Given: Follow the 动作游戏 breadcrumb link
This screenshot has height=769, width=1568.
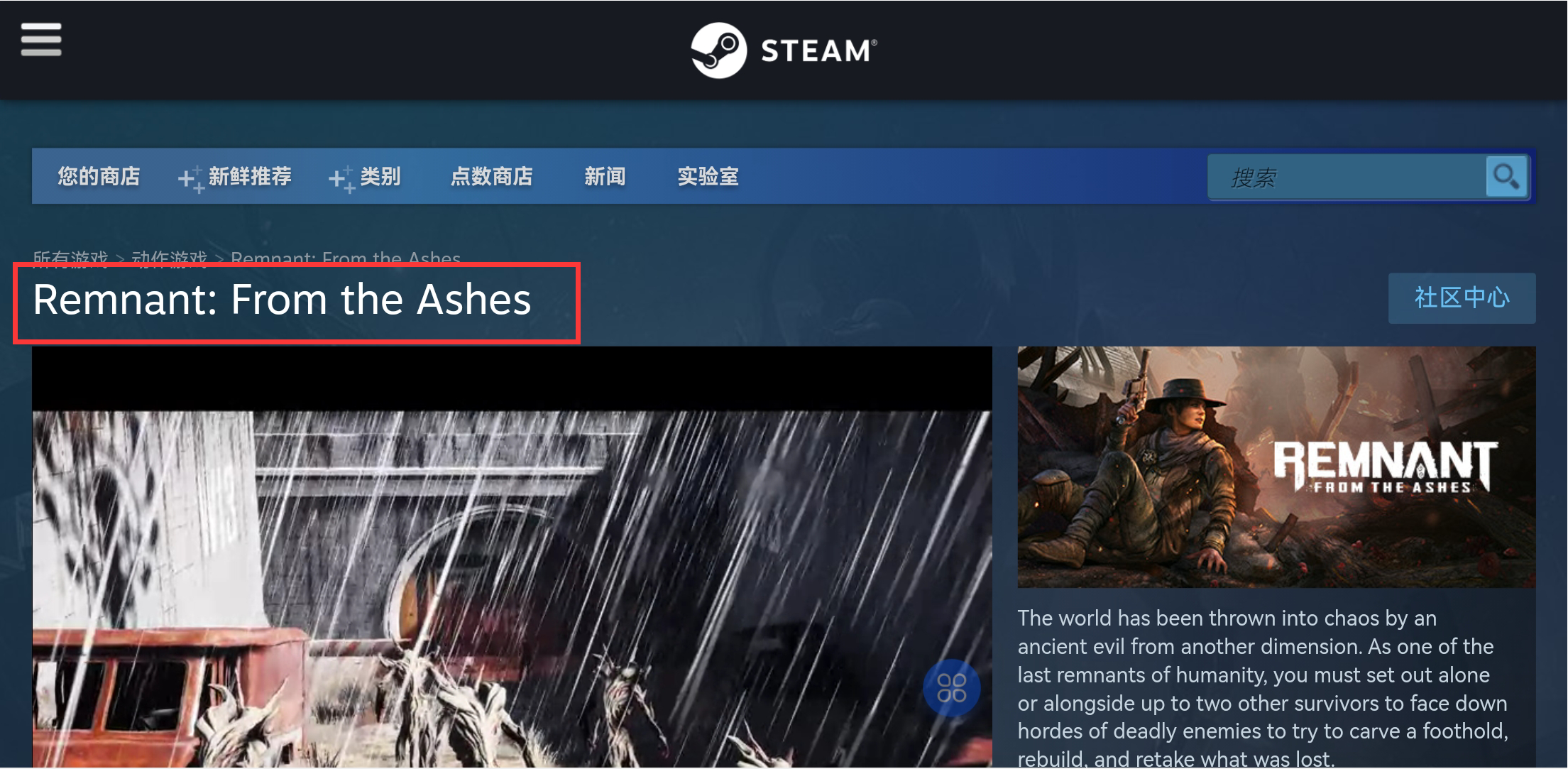Looking at the screenshot, I should 169,258.
